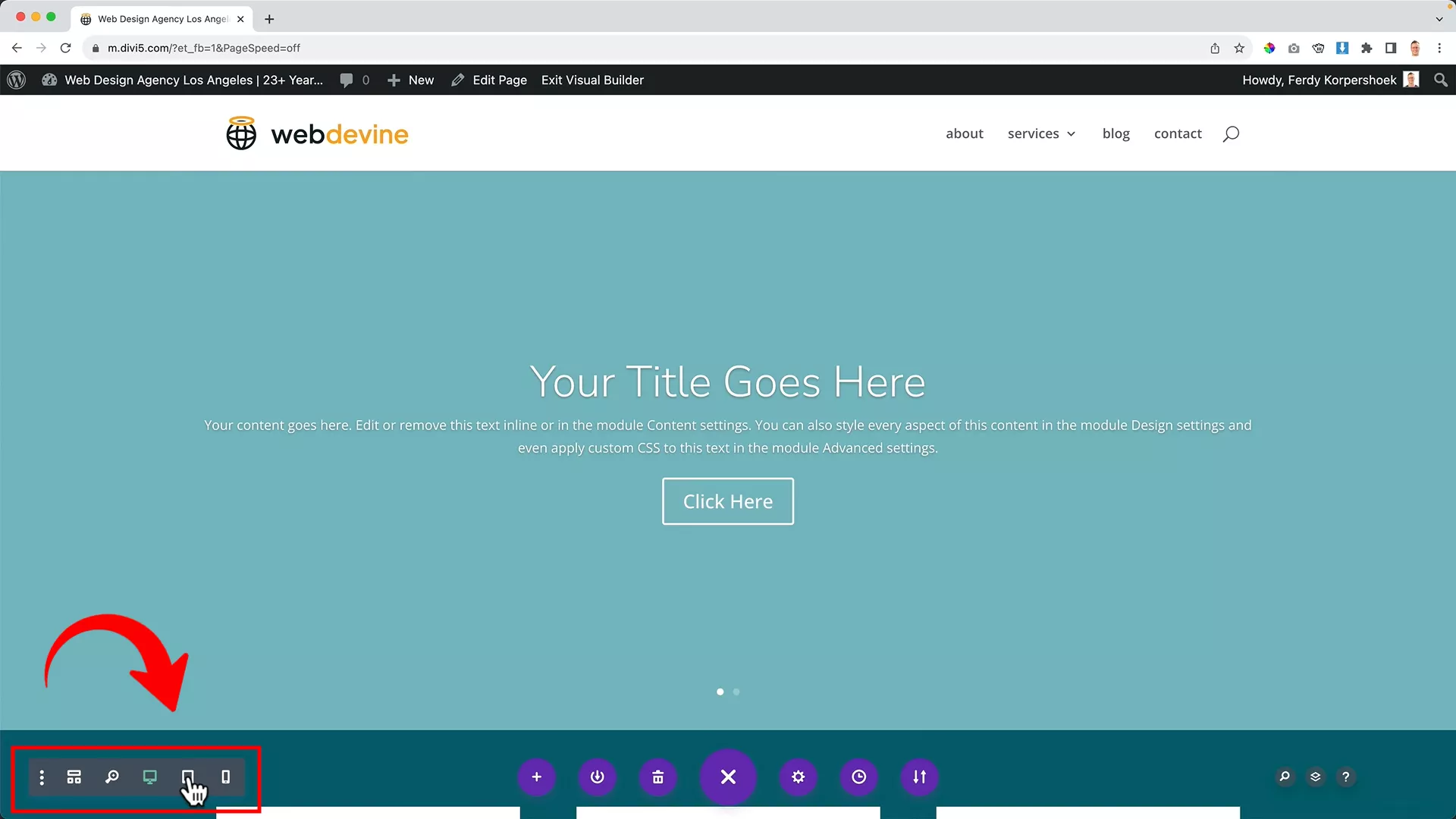Click the Click Here slider button

pos(727,501)
